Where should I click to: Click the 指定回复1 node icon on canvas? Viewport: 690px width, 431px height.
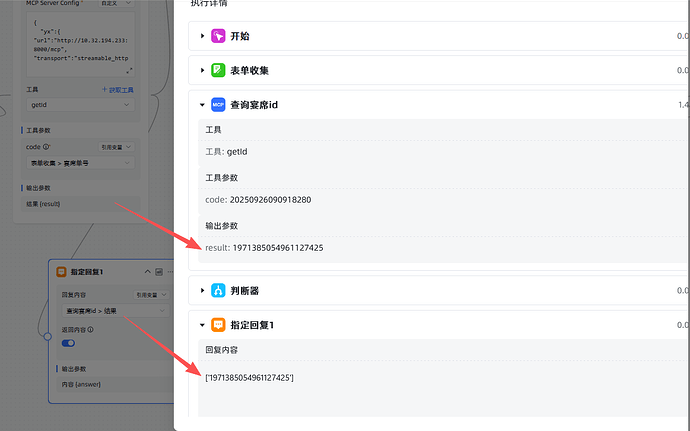tap(61, 272)
